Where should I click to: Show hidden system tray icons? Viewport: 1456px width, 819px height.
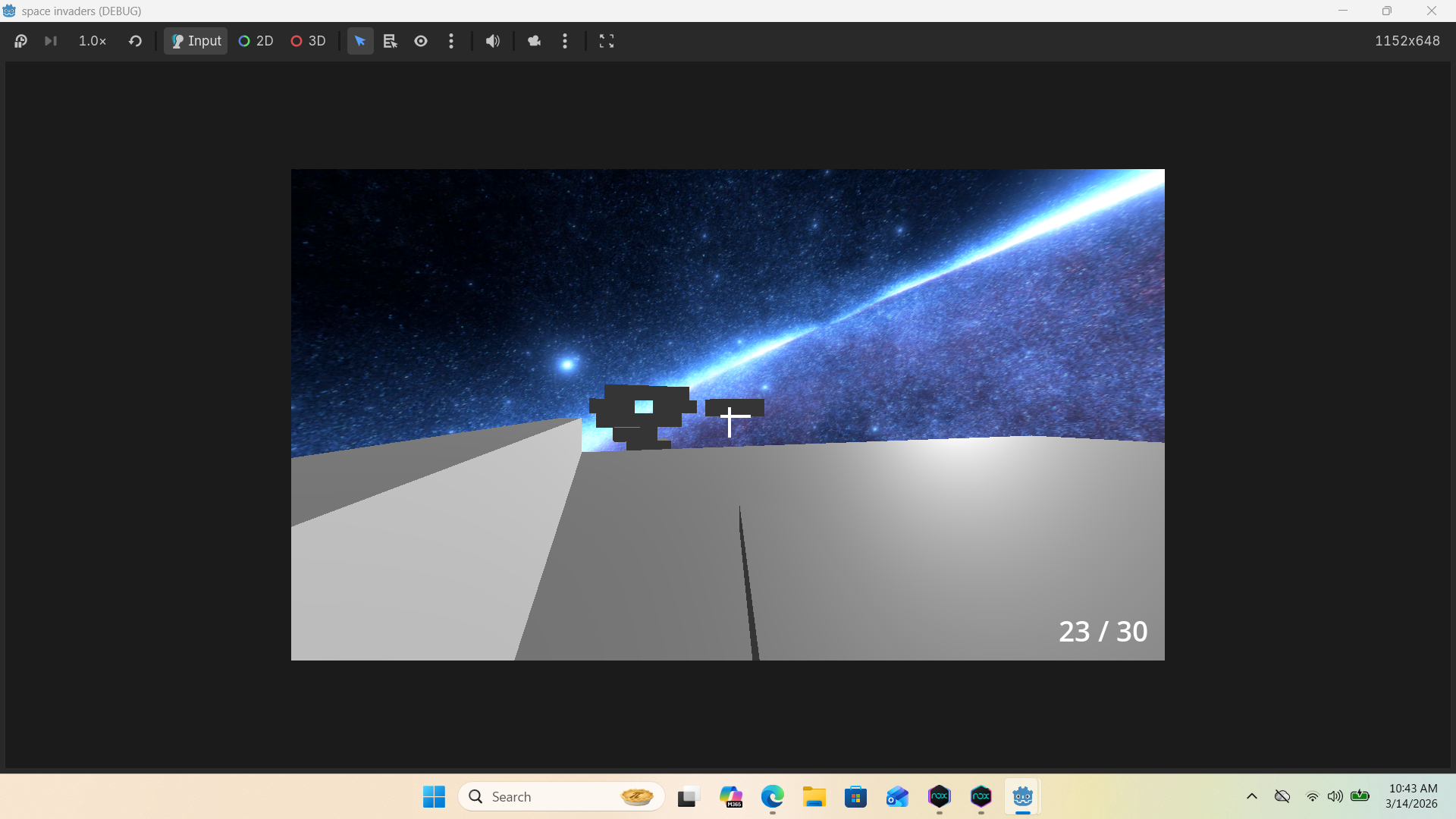1252,796
